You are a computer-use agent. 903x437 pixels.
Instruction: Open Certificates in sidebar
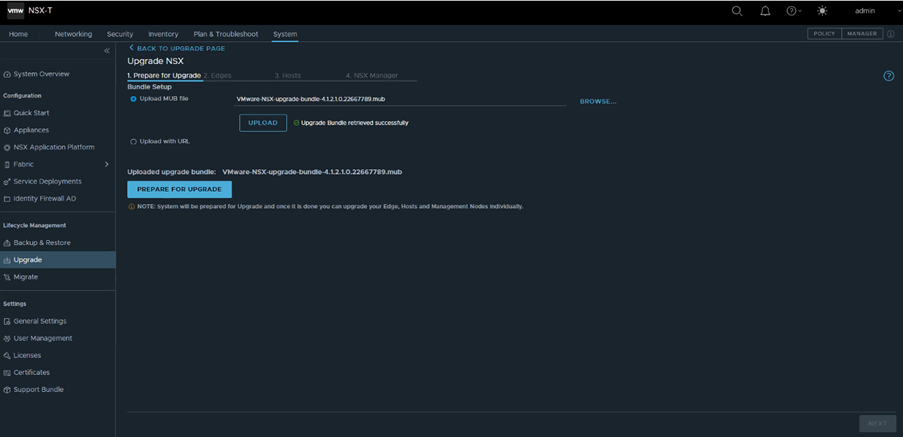(x=32, y=373)
